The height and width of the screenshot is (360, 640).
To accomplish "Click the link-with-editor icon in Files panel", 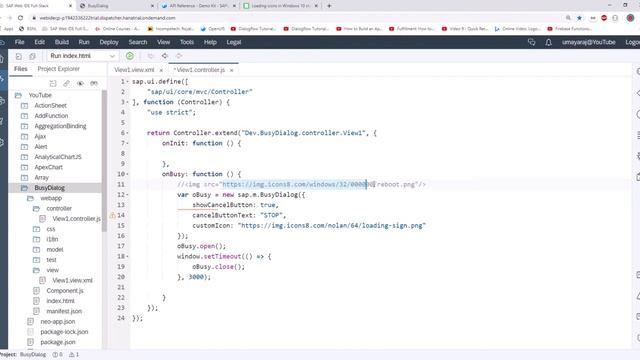I will 66,83.
